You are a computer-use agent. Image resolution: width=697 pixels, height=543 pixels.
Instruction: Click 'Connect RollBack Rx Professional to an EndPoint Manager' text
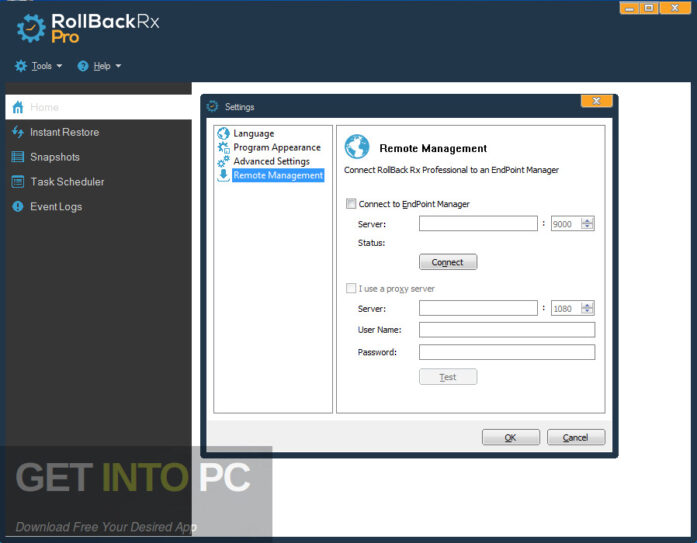coord(452,170)
